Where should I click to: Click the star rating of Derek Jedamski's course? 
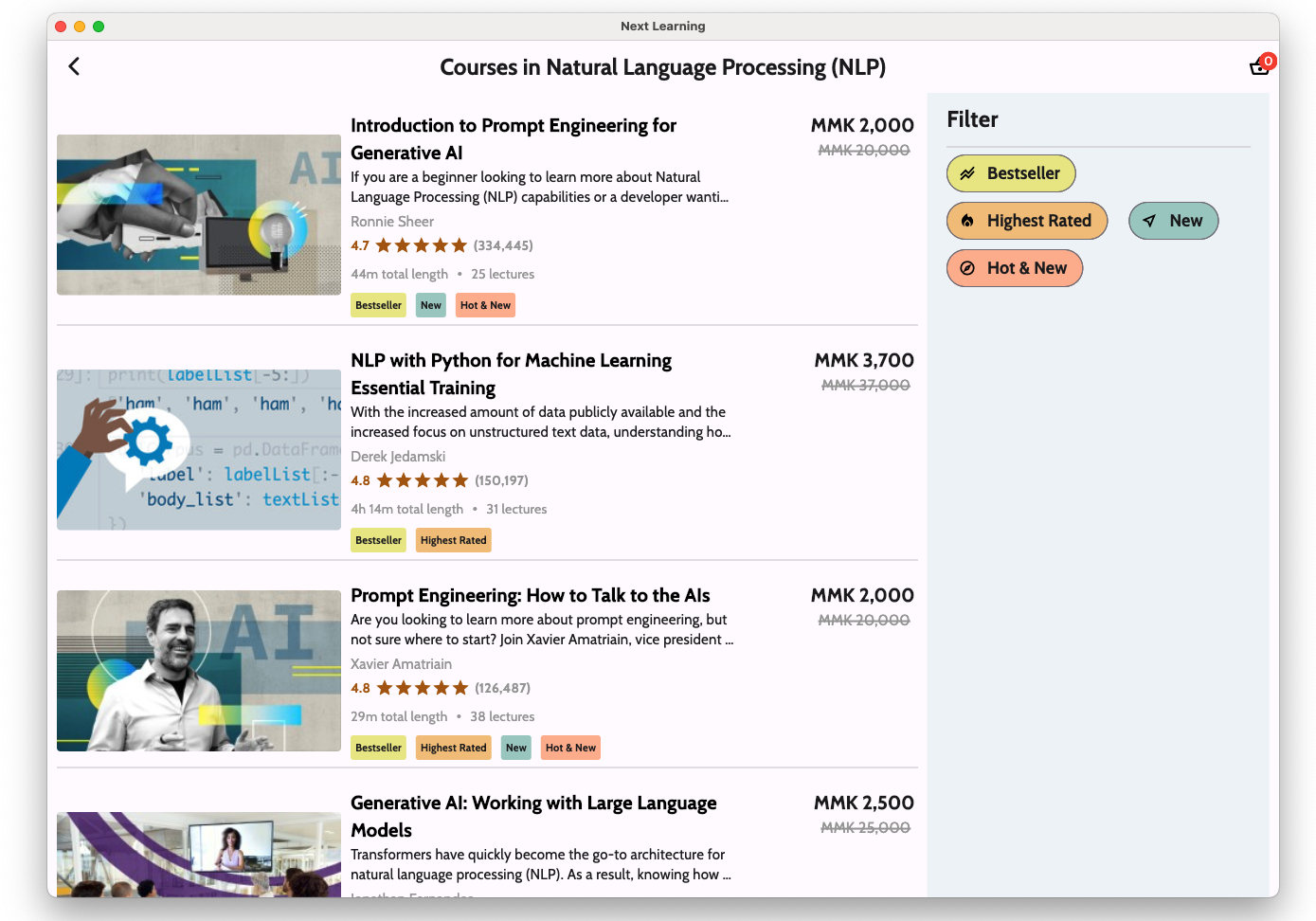(x=423, y=480)
